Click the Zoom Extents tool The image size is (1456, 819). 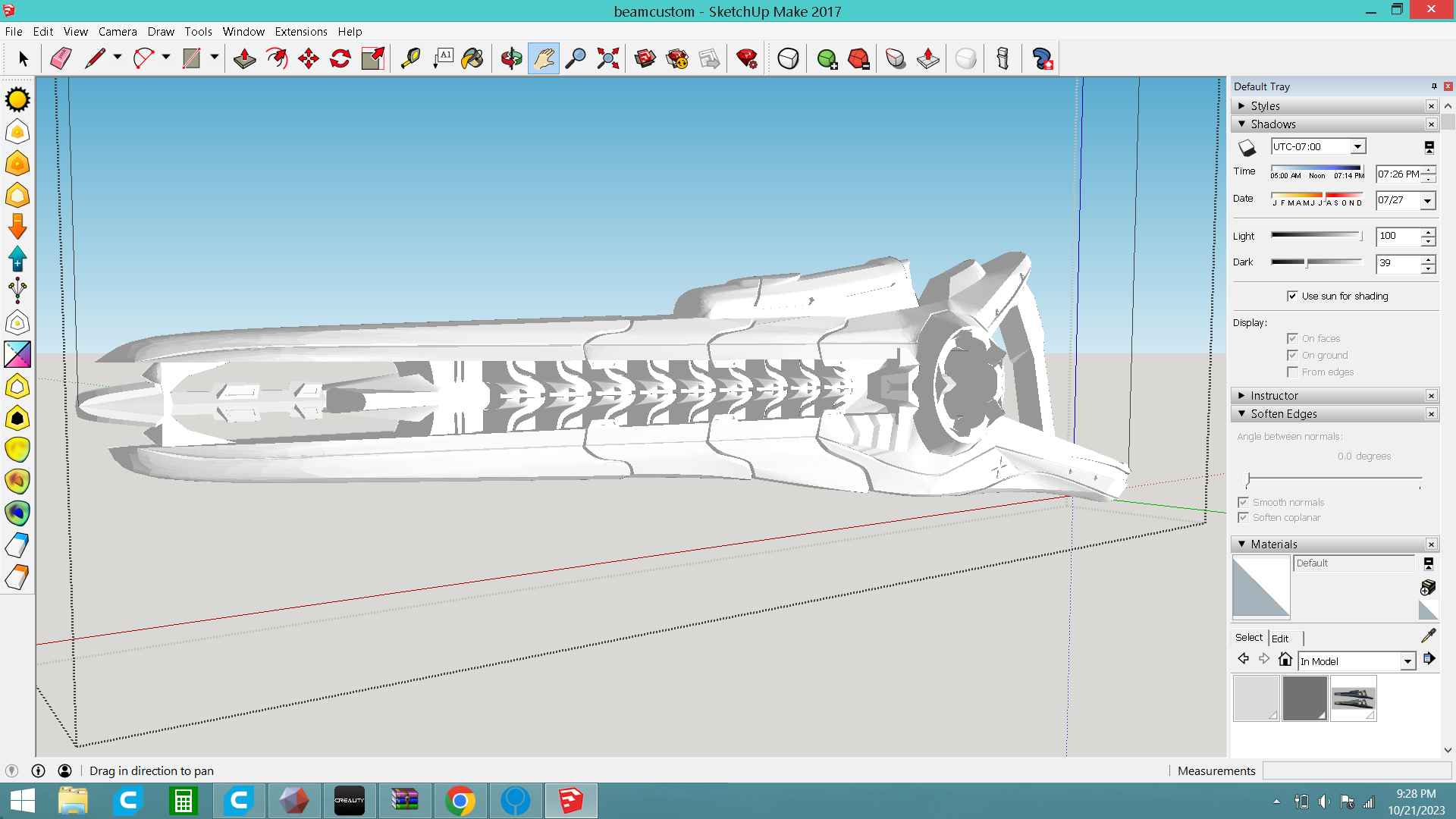tap(607, 58)
